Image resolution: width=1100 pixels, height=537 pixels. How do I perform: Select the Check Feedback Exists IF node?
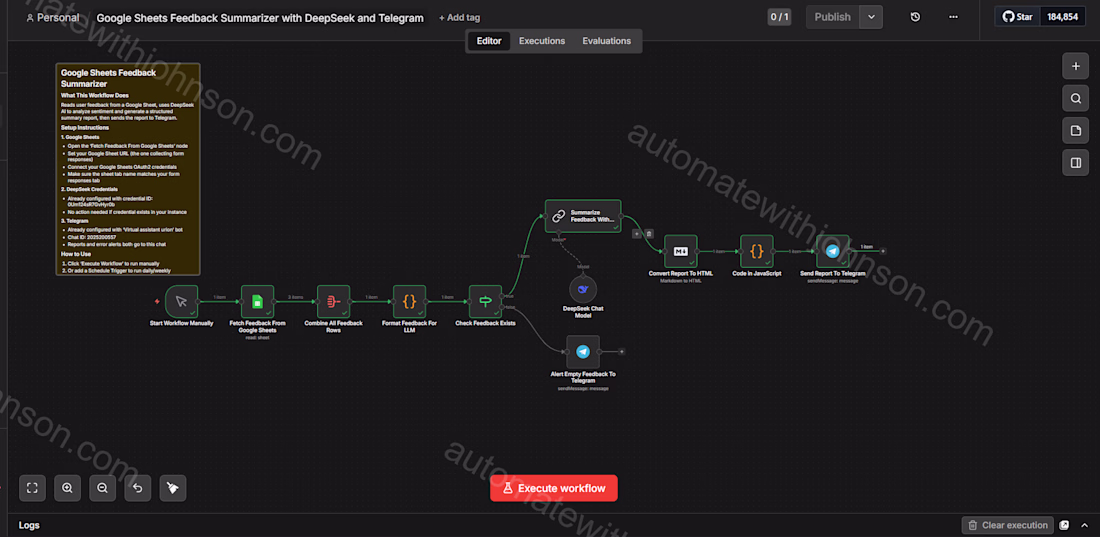tap(485, 301)
